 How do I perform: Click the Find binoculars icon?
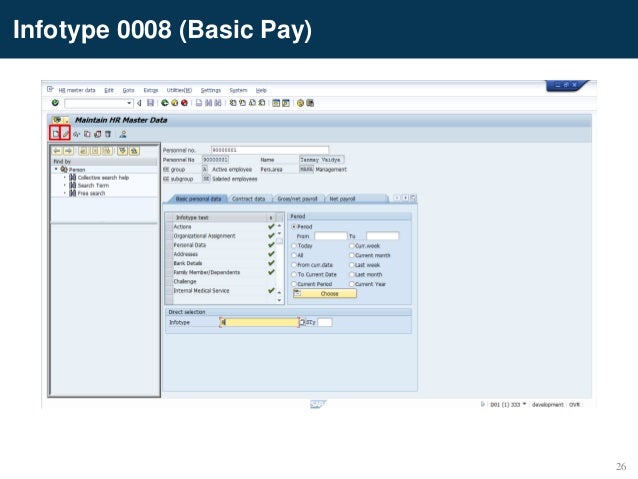pos(208,103)
